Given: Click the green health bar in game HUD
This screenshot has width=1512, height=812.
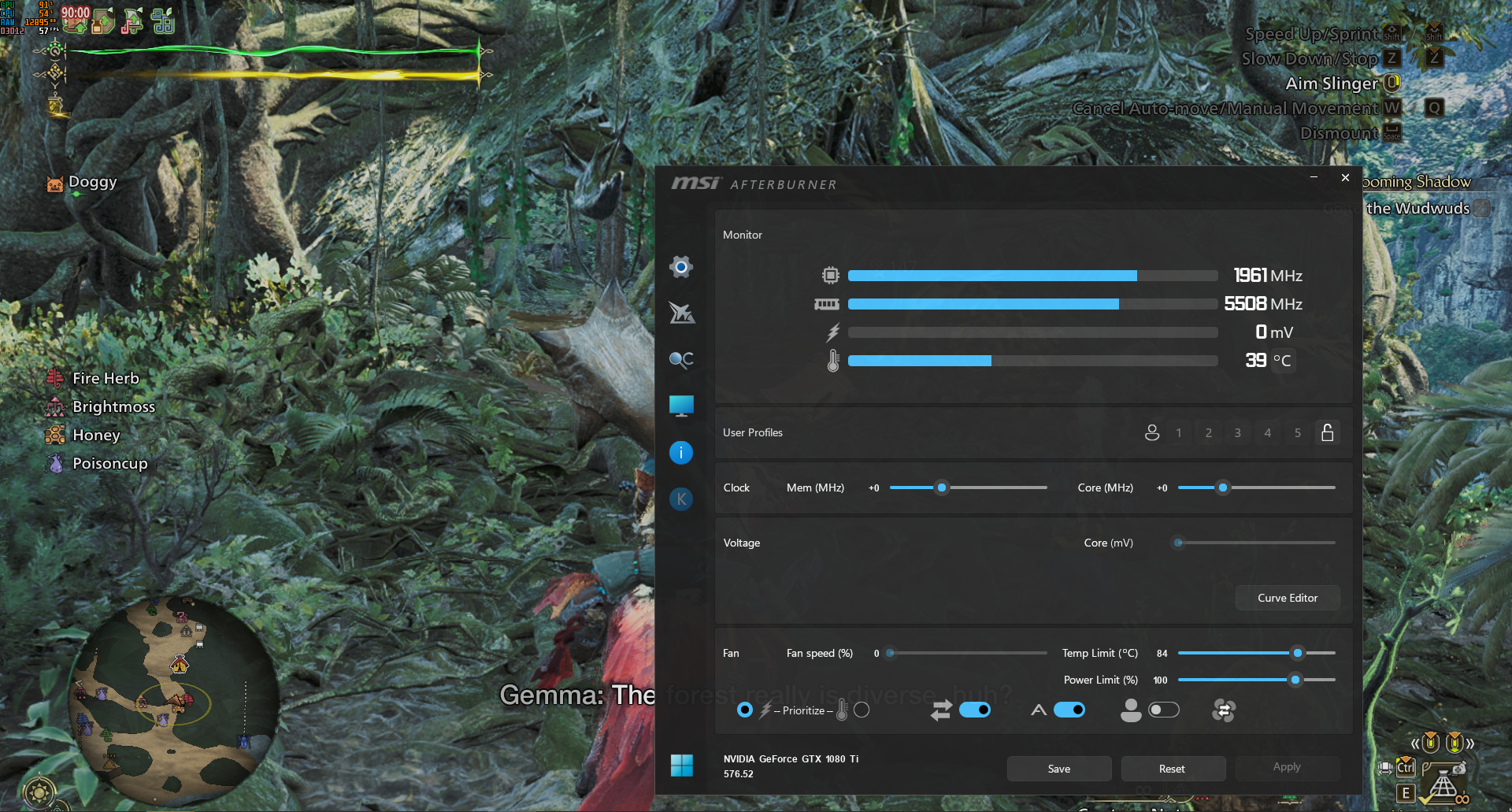Looking at the screenshot, I should (273, 52).
